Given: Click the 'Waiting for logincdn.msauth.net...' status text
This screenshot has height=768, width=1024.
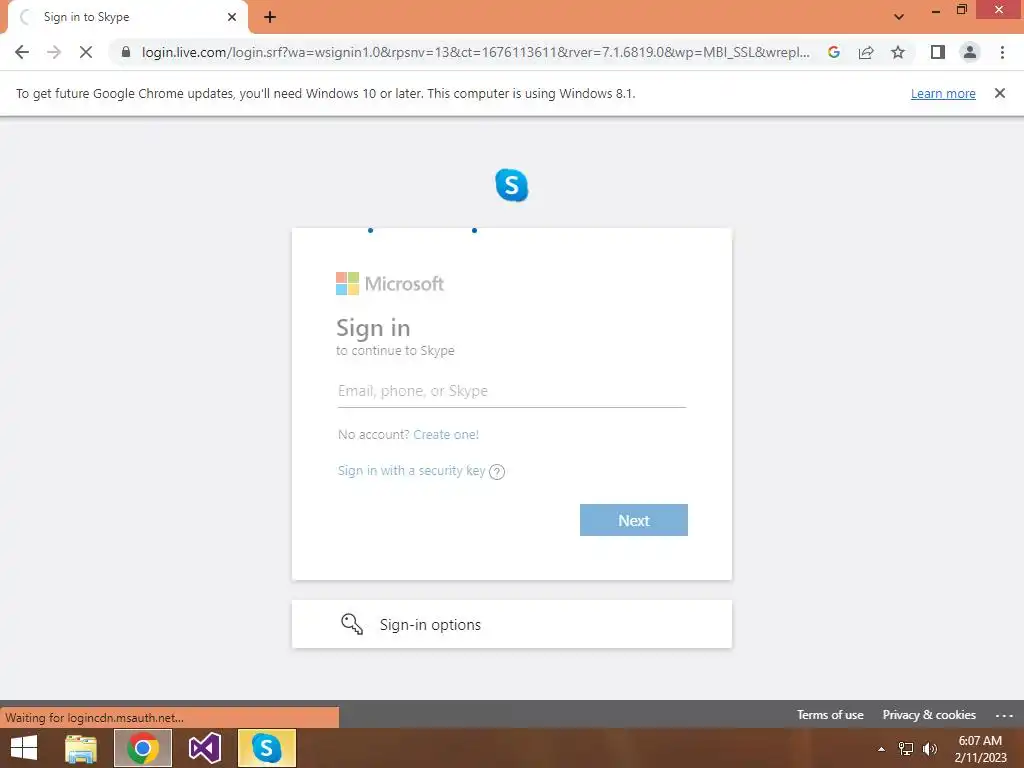Looking at the screenshot, I should tap(95, 718).
